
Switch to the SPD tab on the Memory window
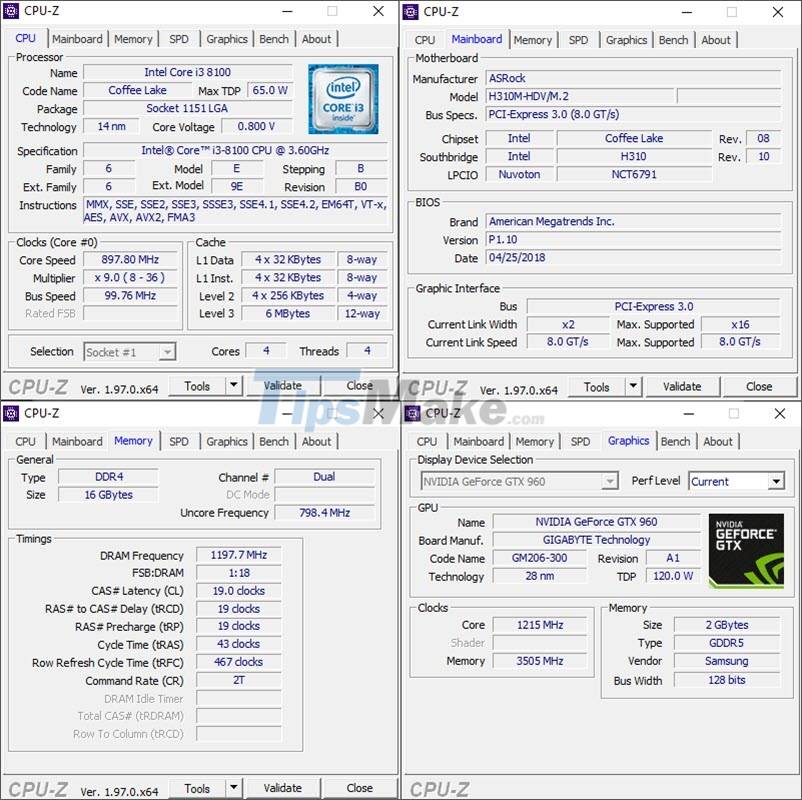(180, 440)
